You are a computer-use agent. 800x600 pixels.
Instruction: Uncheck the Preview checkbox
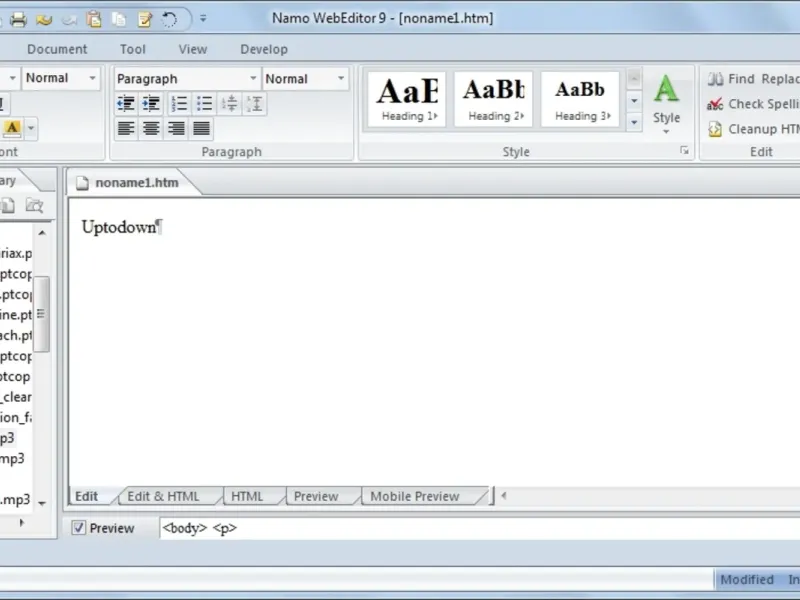[79, 528]
